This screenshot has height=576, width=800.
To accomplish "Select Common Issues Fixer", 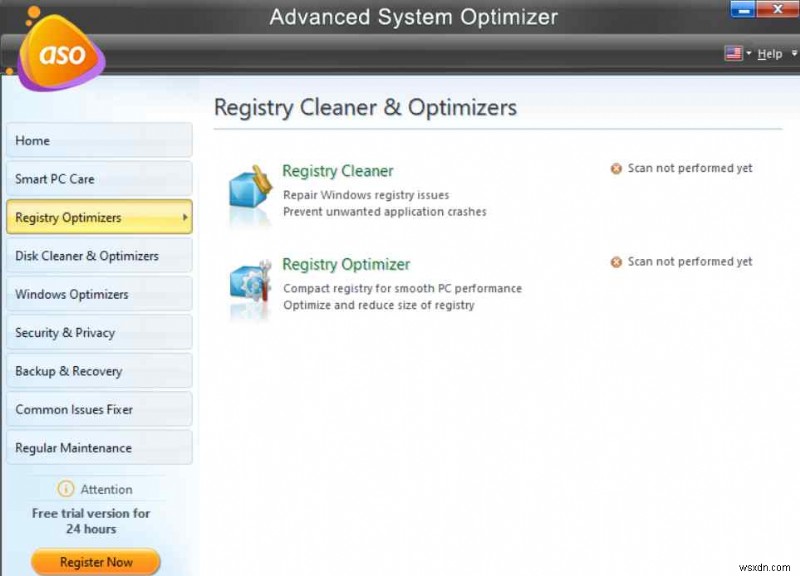I will [x=99, y=409].
